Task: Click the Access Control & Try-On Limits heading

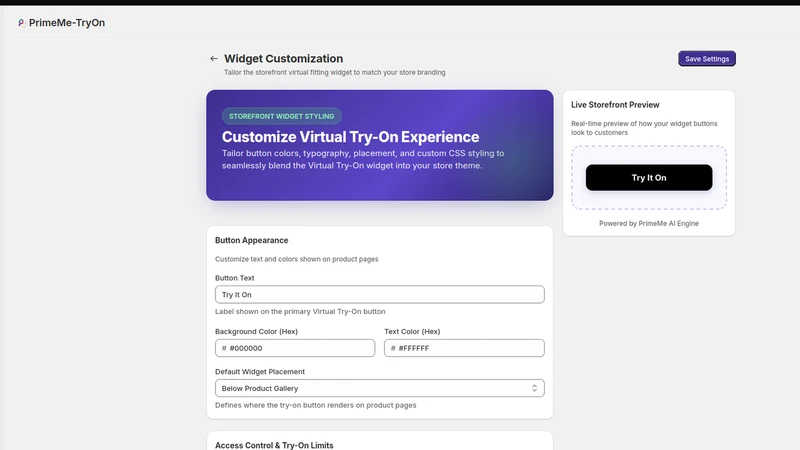Action: tap(274, 445)
